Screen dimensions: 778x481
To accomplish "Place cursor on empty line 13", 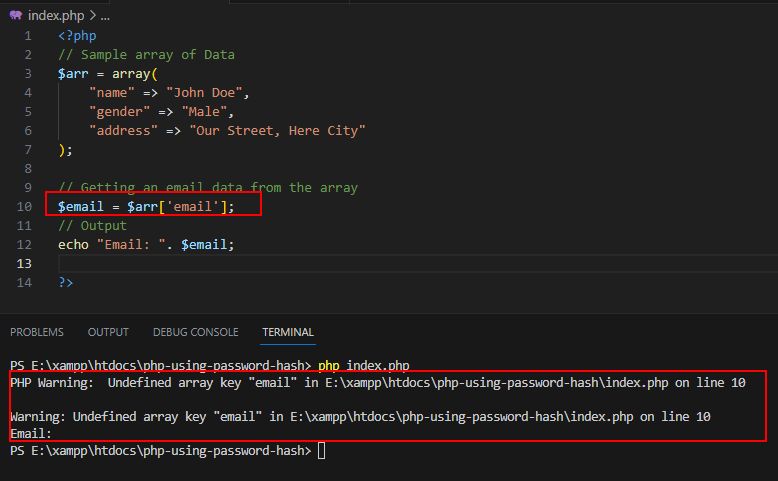I will [x=418, y=264].
